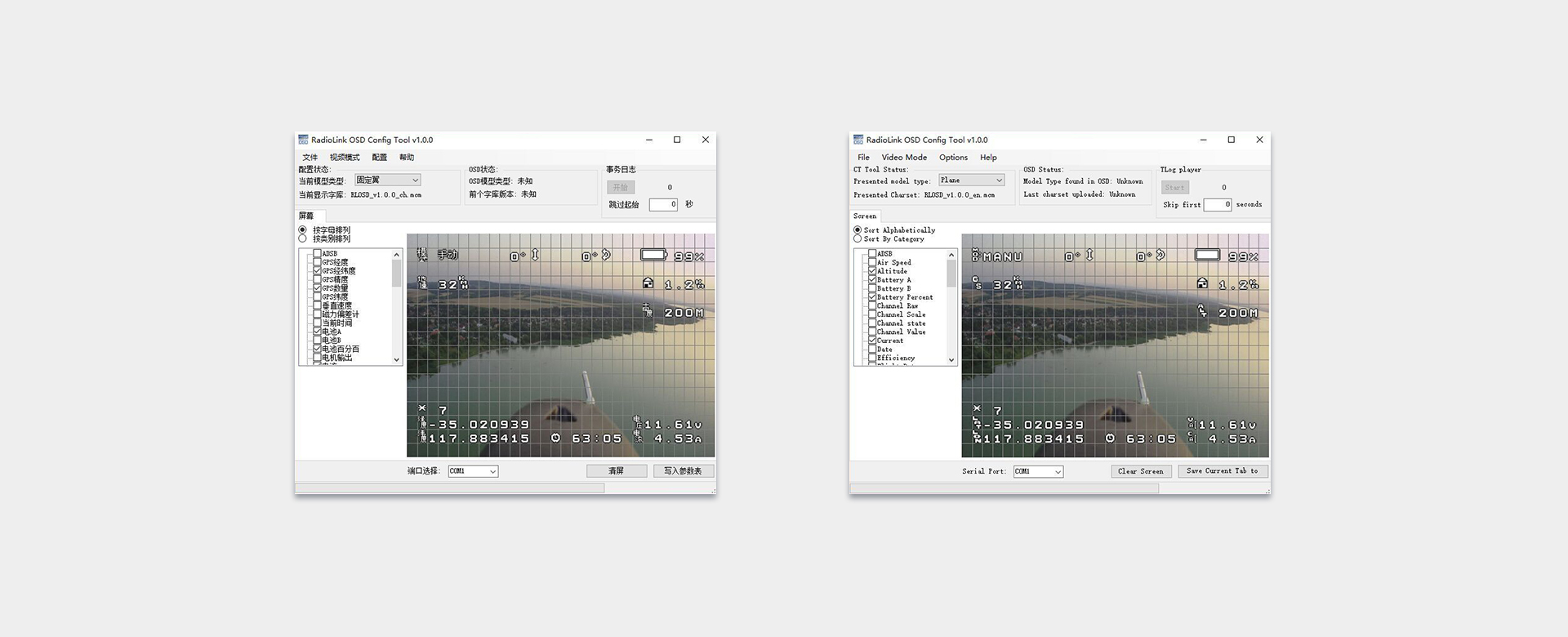The width and height of the screenshot is (1568, 637).
Task: Click the clock icon in Chinese OSD preview
Action: pos(555,439)
